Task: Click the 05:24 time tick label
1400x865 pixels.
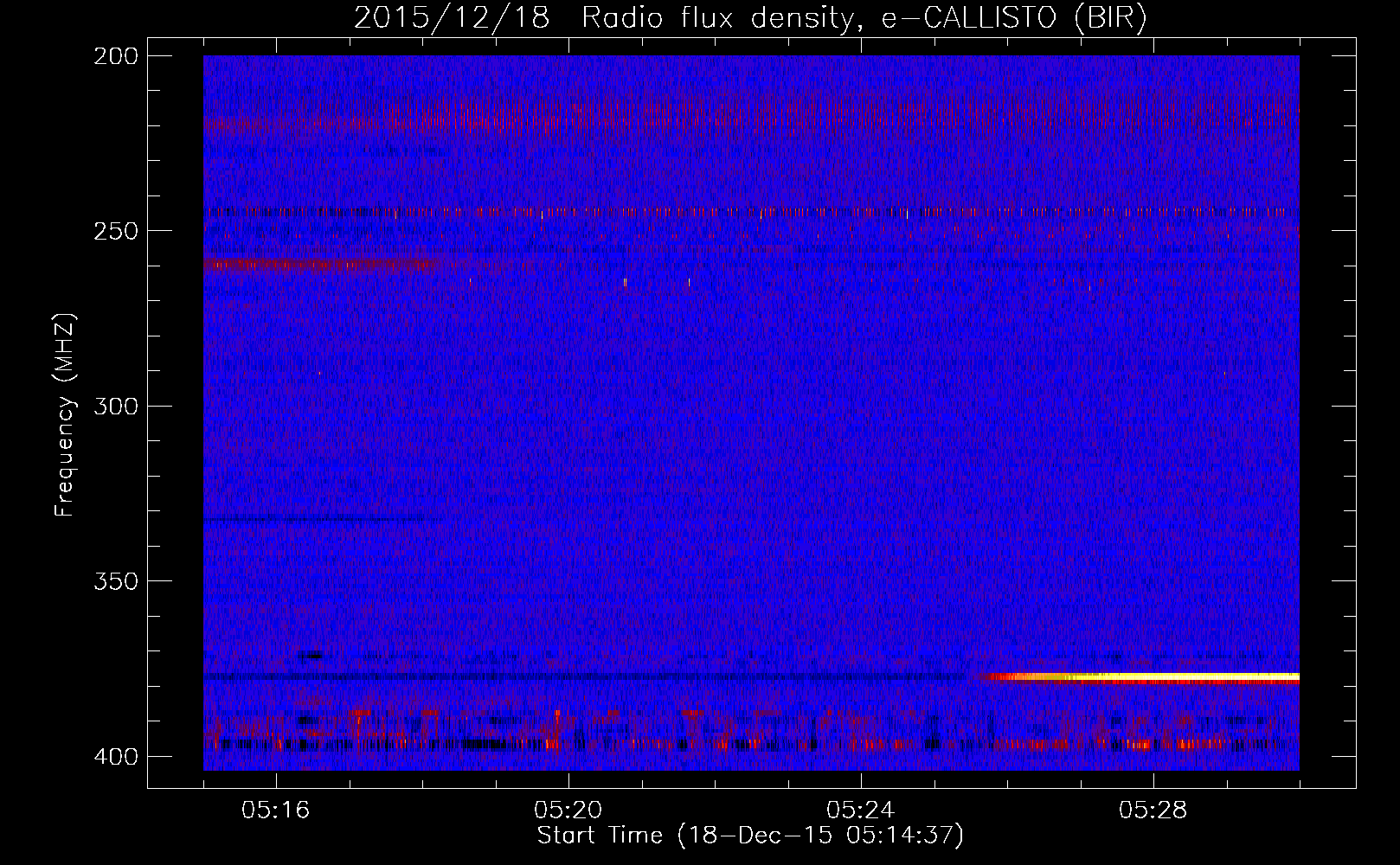Action: click(x=861, y=810)
